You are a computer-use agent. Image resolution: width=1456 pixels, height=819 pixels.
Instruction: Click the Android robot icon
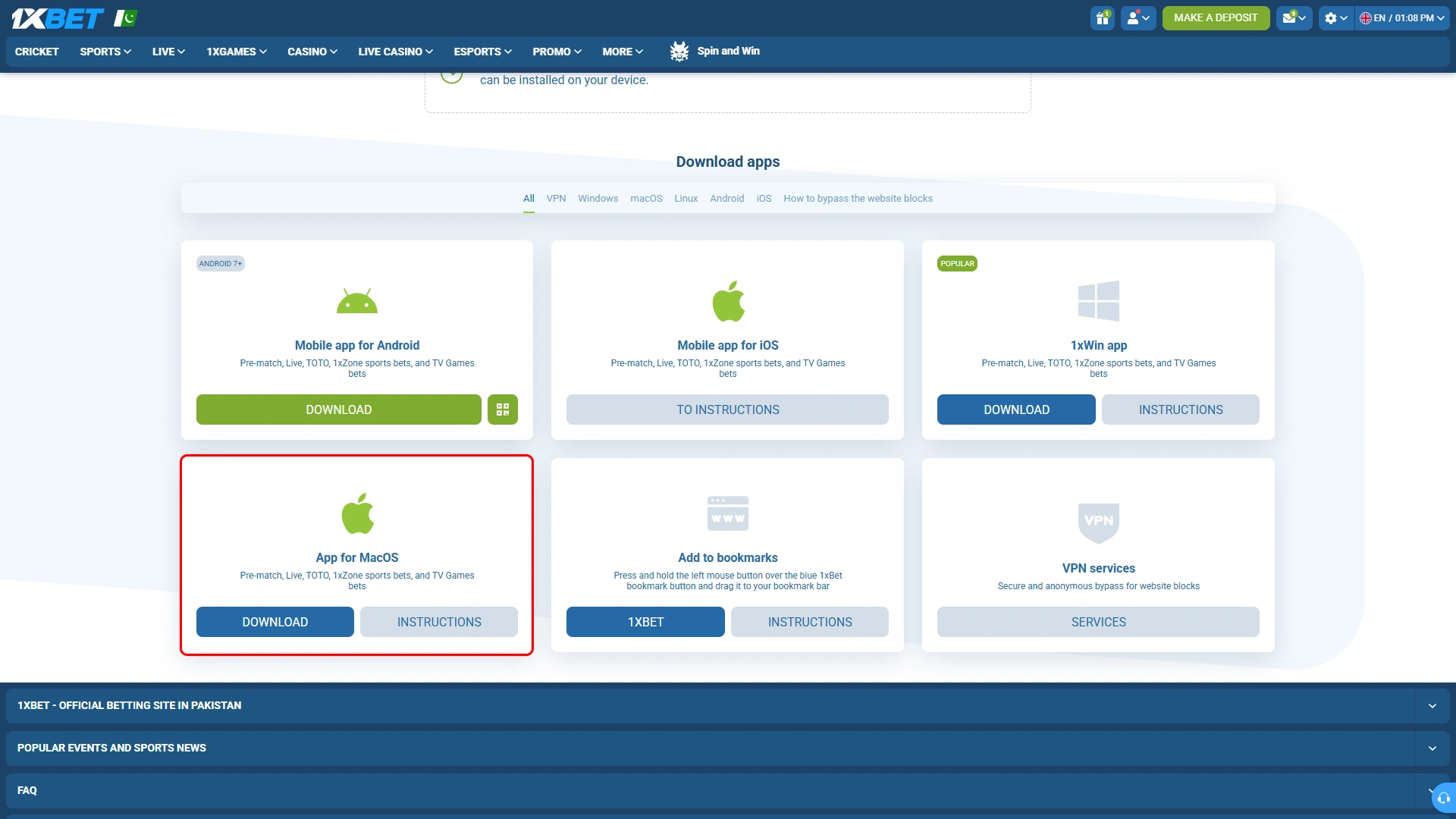click(357, 301)
